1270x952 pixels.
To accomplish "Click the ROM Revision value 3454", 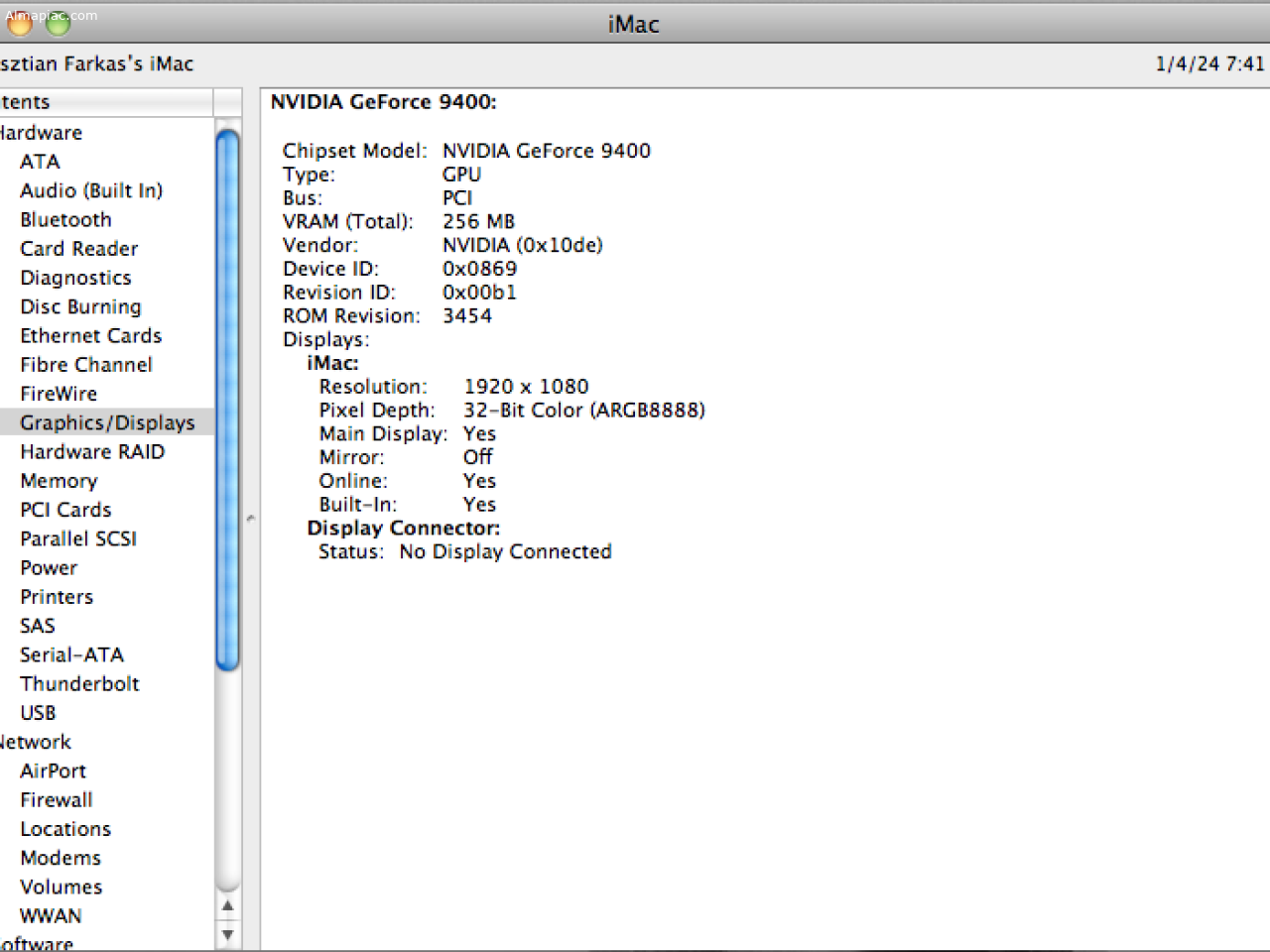I will coord(467,316).
